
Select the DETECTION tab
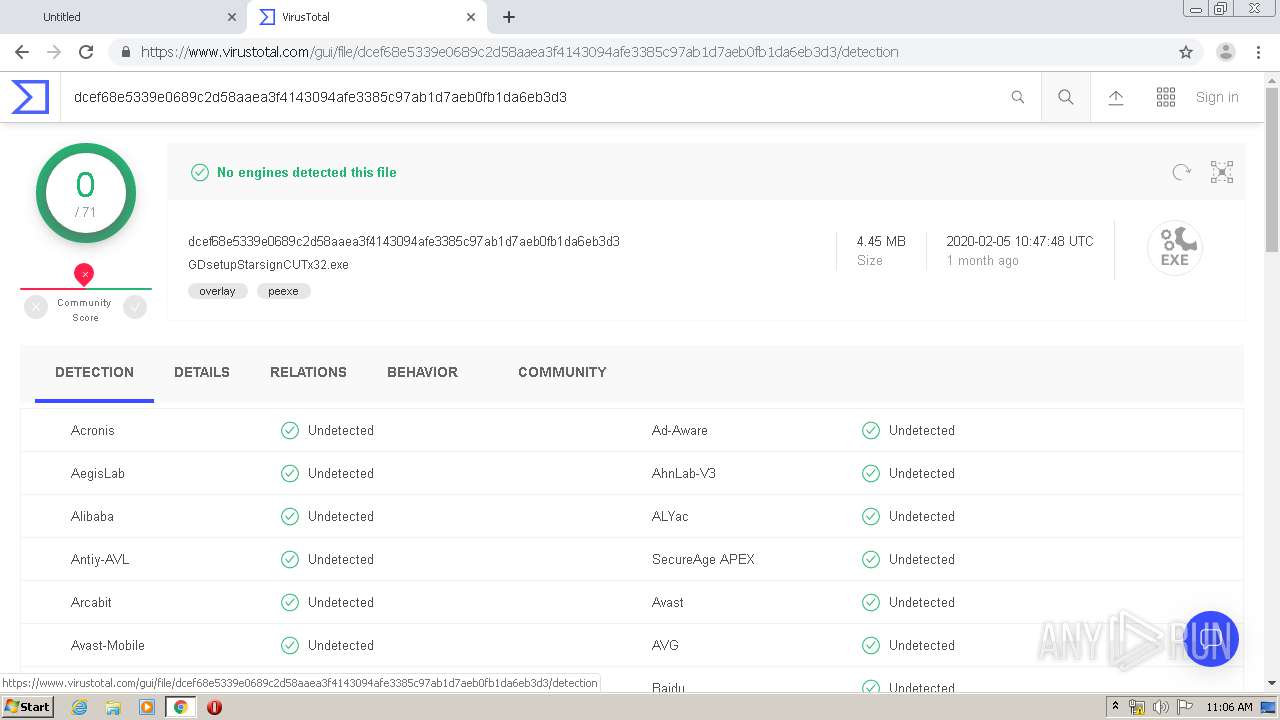94,372
